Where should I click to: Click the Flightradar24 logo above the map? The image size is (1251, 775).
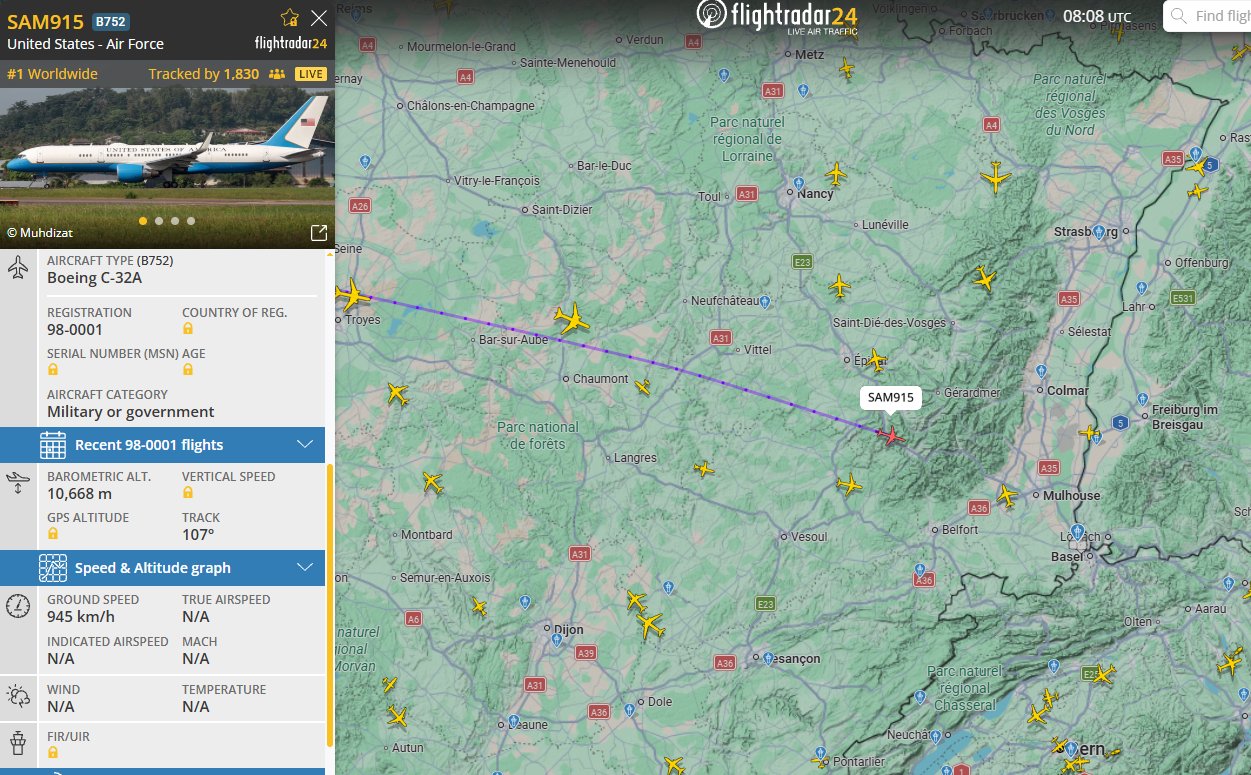pyautogui.click(x=776, y=15)
